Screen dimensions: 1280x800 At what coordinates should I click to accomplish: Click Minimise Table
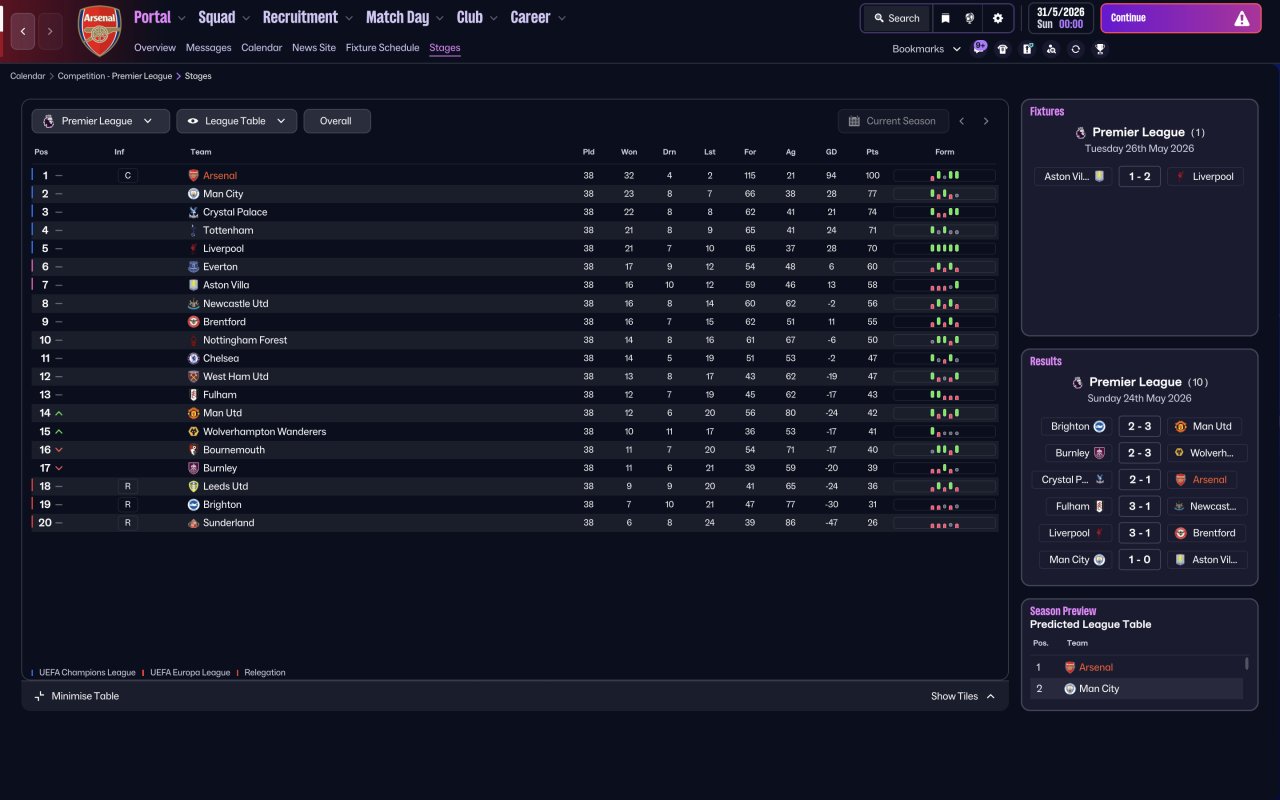(x=76, y=696)
